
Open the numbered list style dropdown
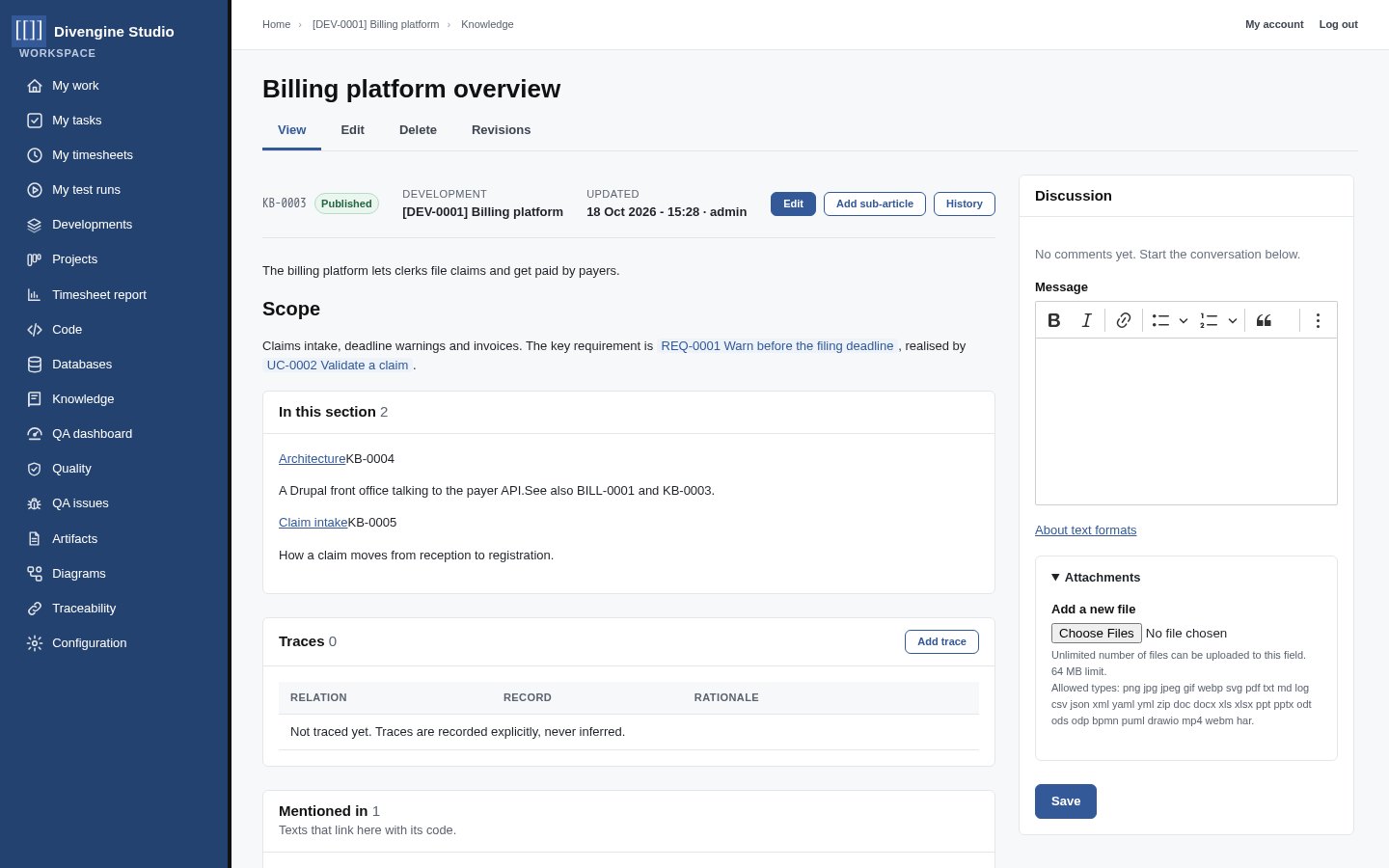point(1233,320)
